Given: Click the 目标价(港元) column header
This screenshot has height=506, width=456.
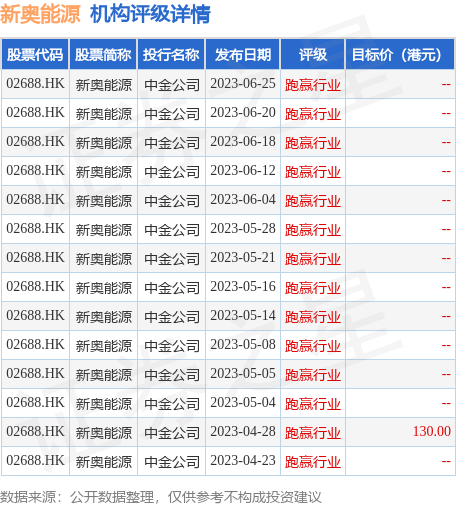Looking at the screenshot, I should click(400, 54).
